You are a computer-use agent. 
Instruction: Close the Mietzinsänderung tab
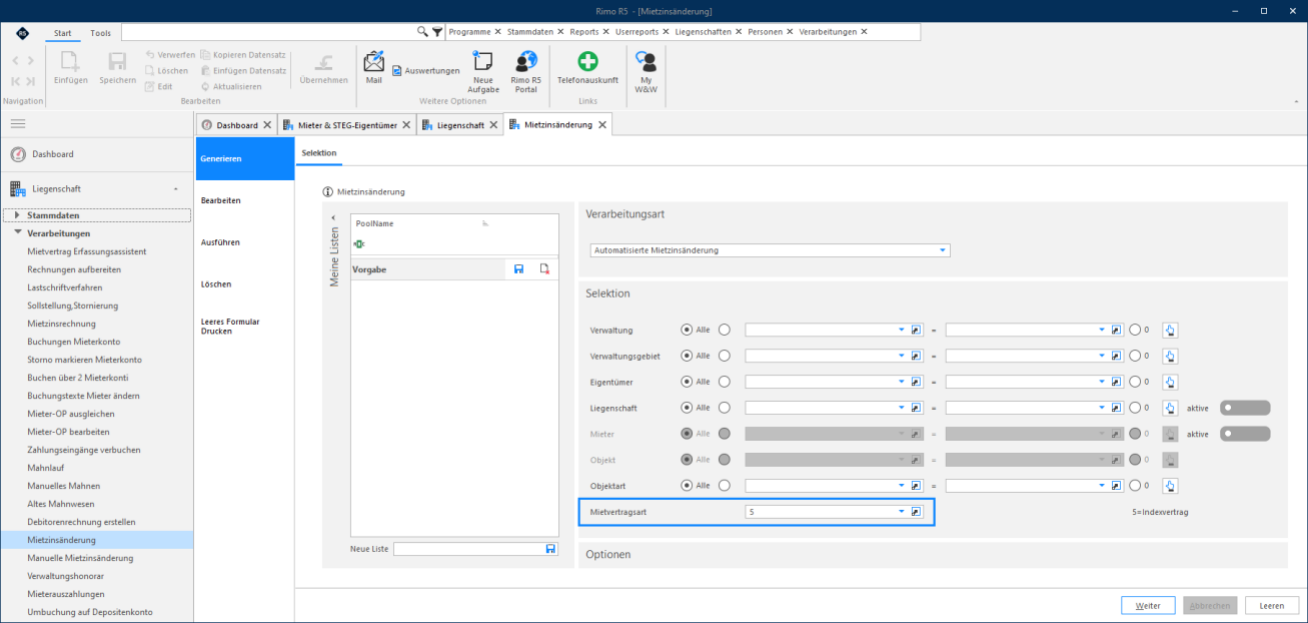point(603,125)
